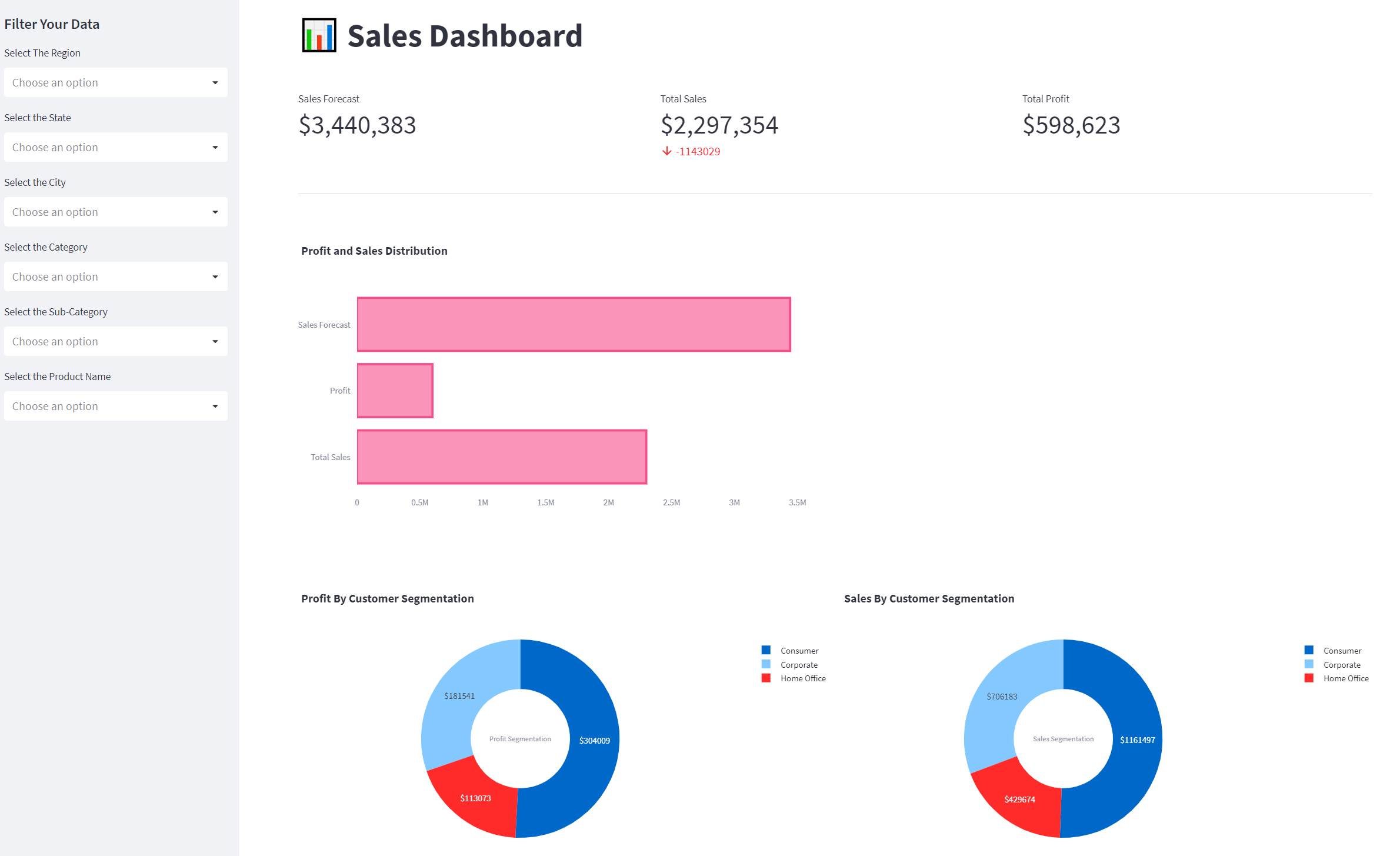Click the Sales Forecast bar in distribution chart

574,325
